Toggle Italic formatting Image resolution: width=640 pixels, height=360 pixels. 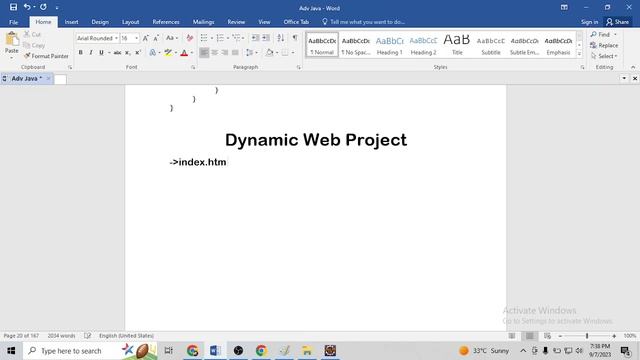(x=91, y=53)
